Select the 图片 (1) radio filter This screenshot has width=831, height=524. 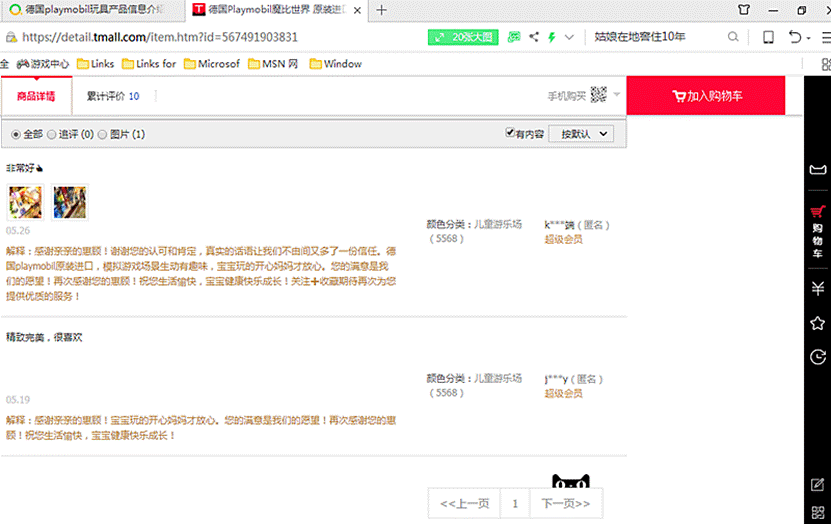[102, 134]
